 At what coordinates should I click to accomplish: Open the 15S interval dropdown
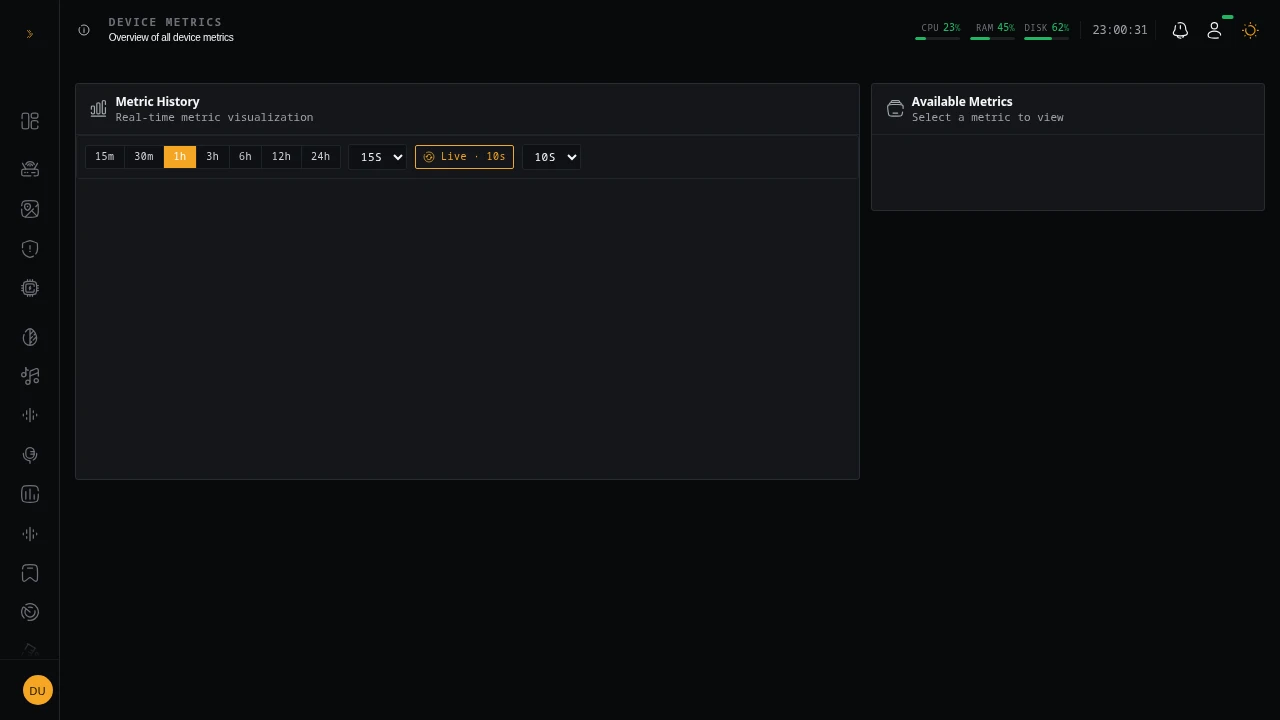point(378,157)
